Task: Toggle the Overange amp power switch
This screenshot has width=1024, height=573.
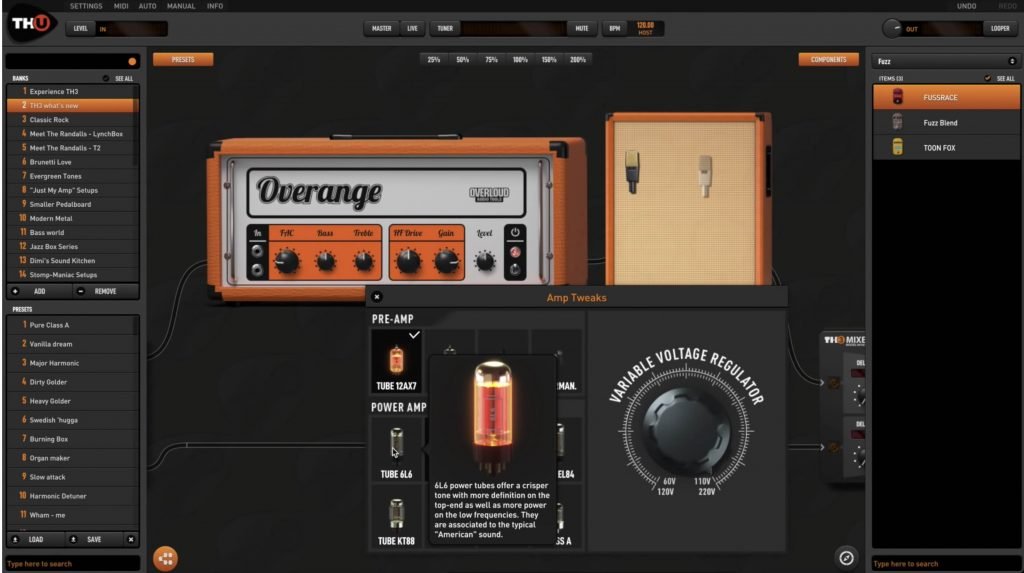Action: pos(516,233)
